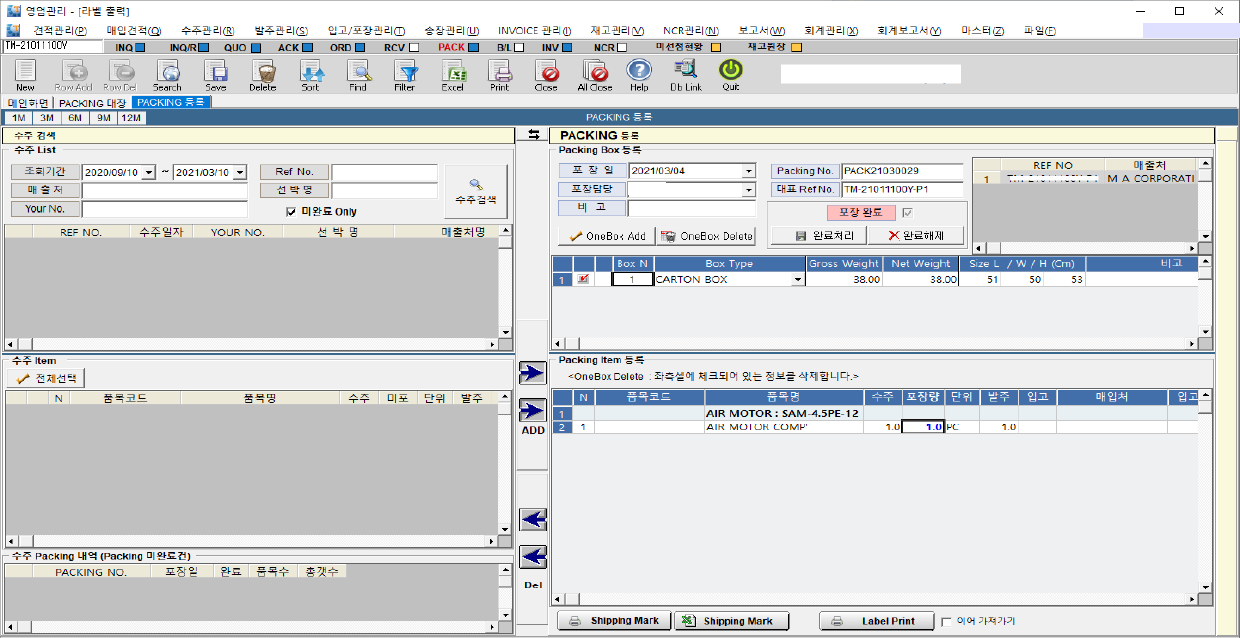Toggle the 미완료 Only checkbox
1240x638 pixels.
tap(291, 211)
